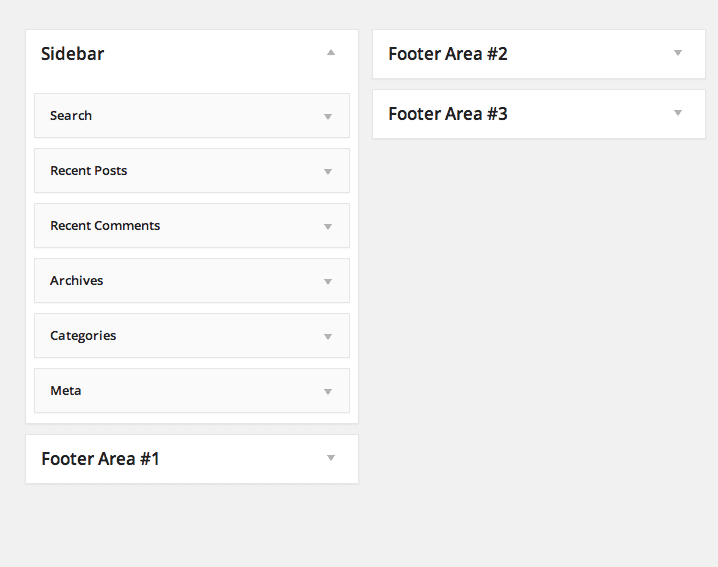Expand Footer Area #2 arrow
The height and width of the screenshot is (567, 718).
(x=678, y=53)
